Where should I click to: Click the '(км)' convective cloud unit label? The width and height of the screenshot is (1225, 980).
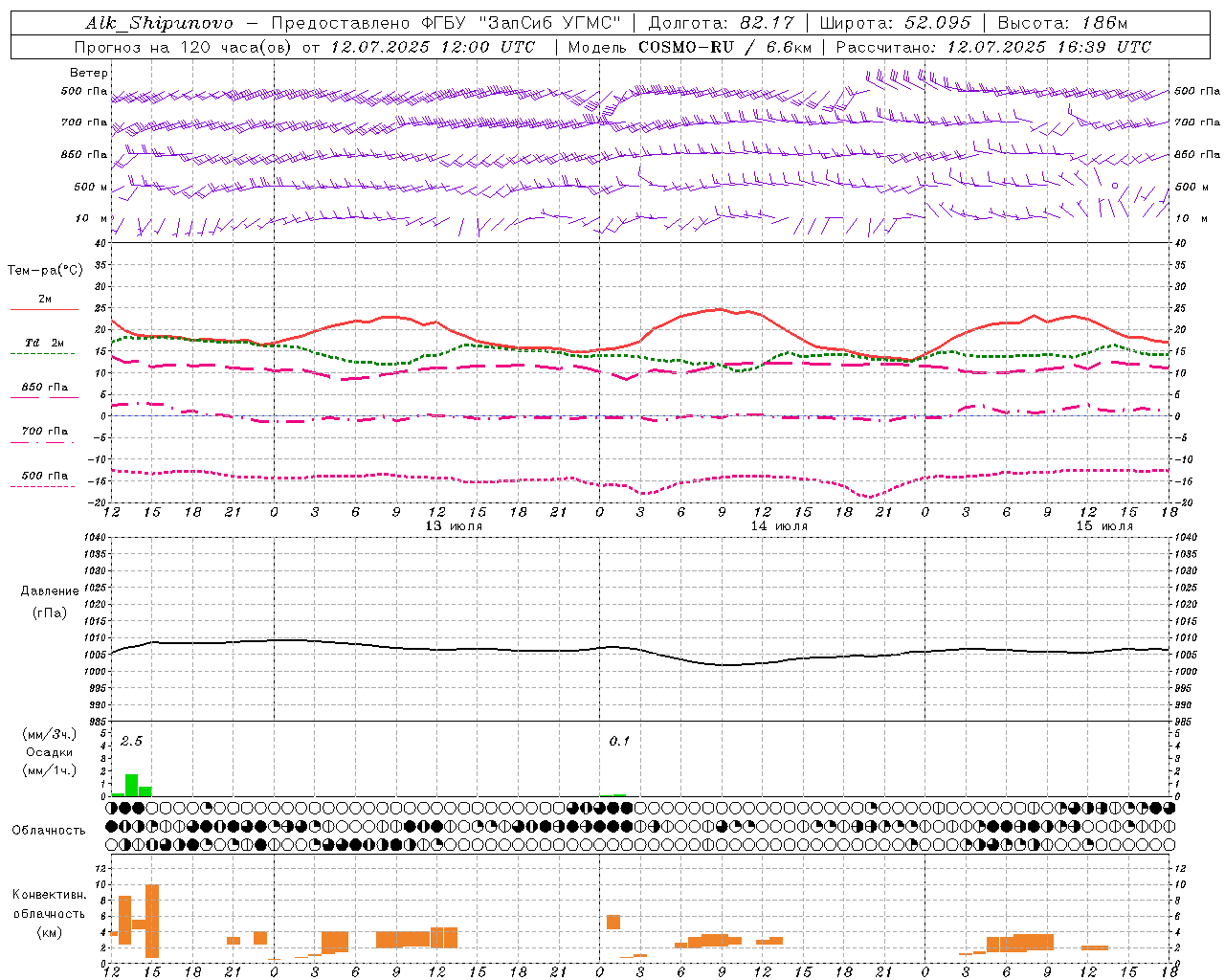click(x=49, y=932)
